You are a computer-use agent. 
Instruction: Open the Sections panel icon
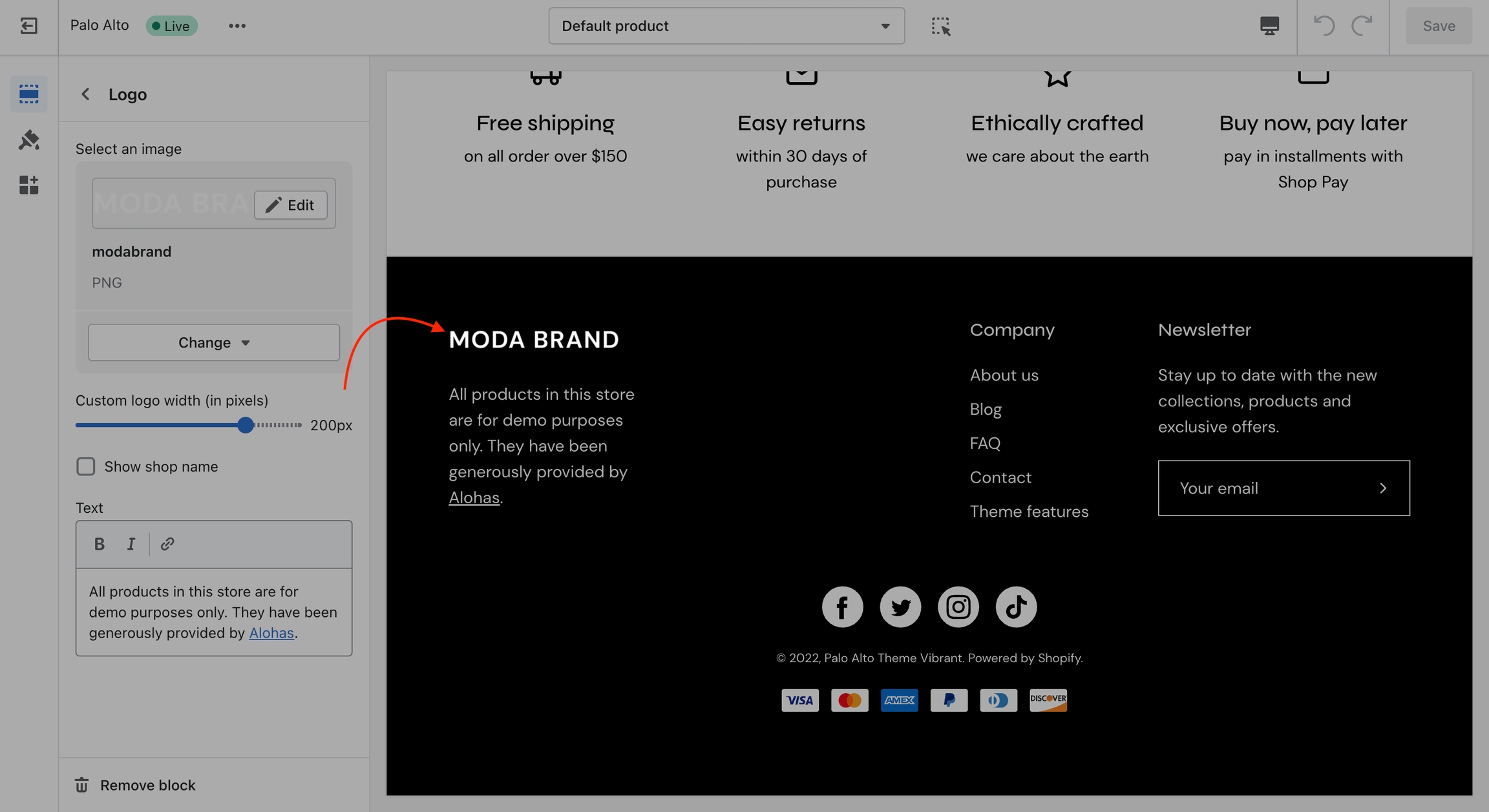pyautogui.click(x=28, y=94)
